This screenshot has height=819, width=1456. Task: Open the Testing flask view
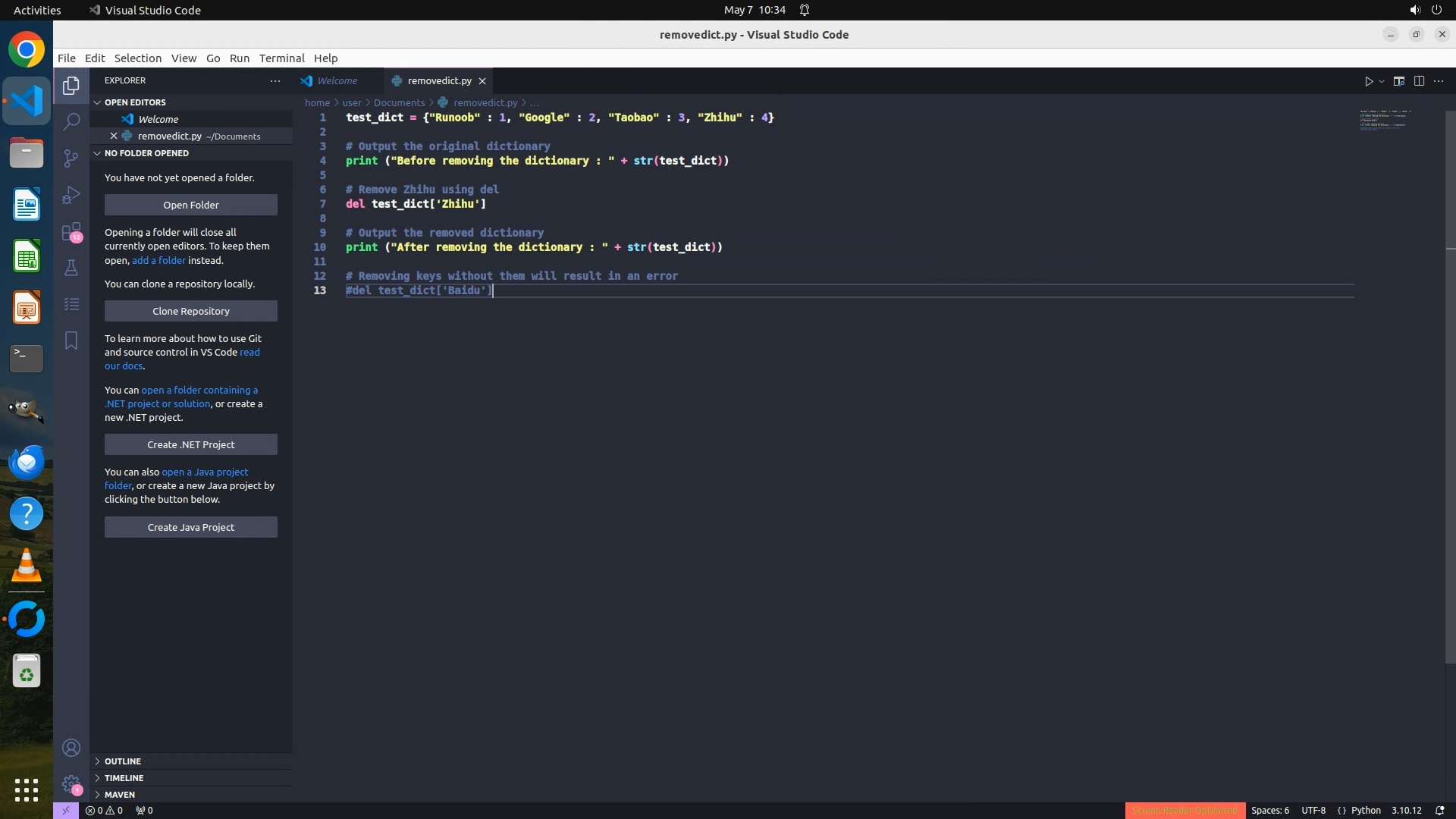71,268
